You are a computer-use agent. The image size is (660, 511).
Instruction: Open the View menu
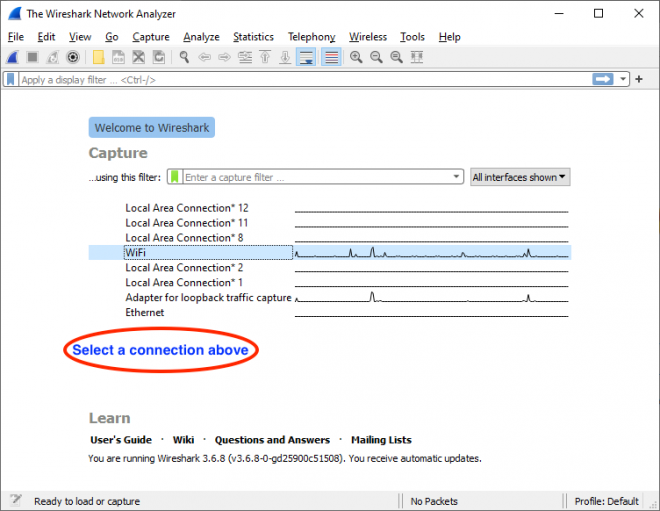pos(80,37)
